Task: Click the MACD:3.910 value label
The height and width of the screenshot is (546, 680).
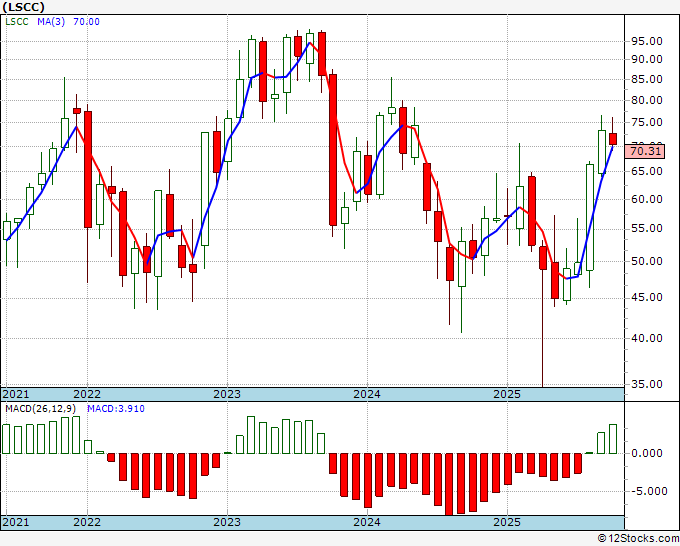Action: click(x=116, y=409)
